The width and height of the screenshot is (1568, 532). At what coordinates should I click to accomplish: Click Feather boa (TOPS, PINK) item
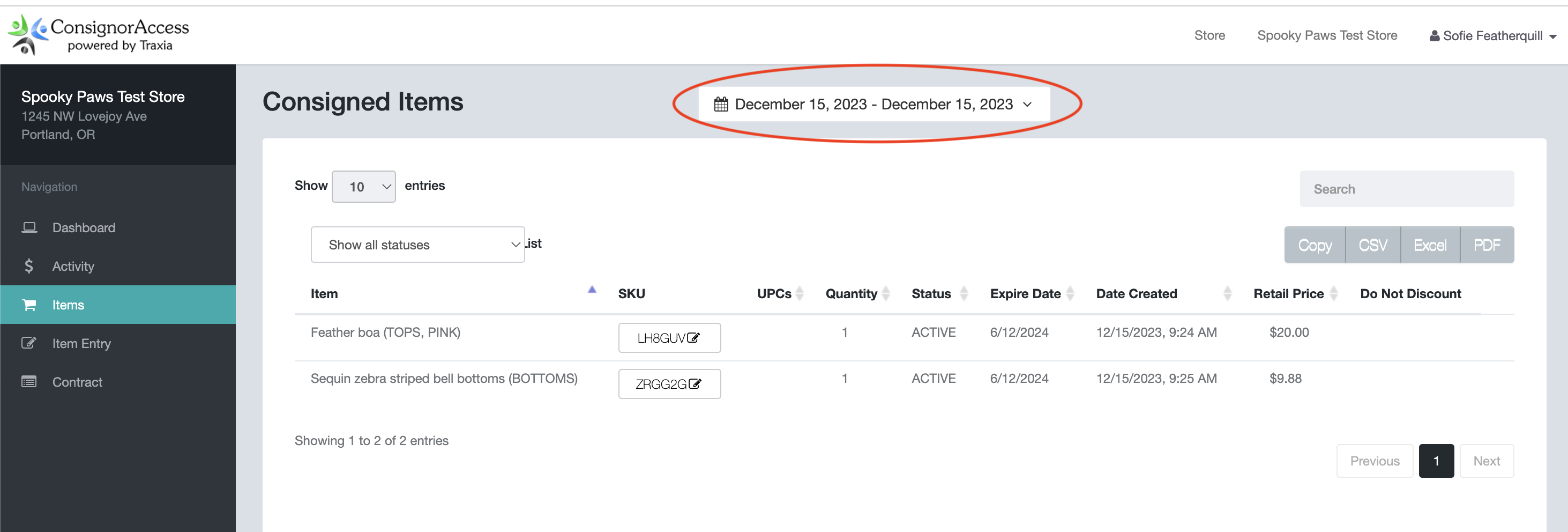click(x=385, y=332)
